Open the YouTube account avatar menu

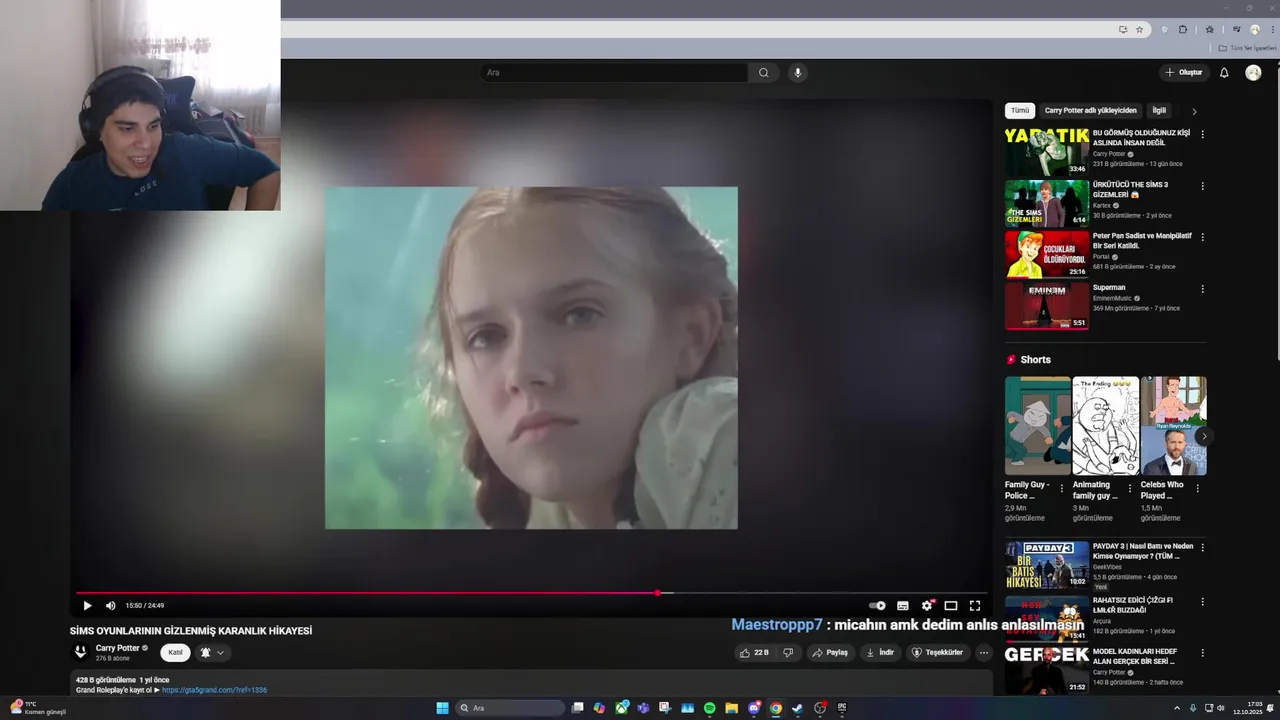pos(1253,72)
